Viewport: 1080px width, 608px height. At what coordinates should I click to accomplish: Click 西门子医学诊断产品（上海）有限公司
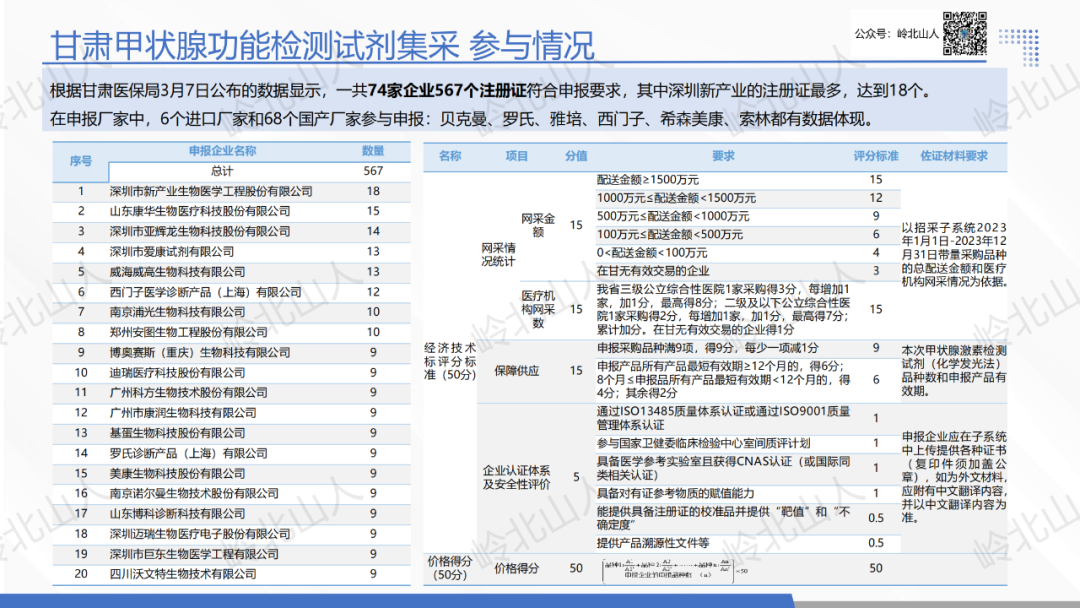point(205,292)
